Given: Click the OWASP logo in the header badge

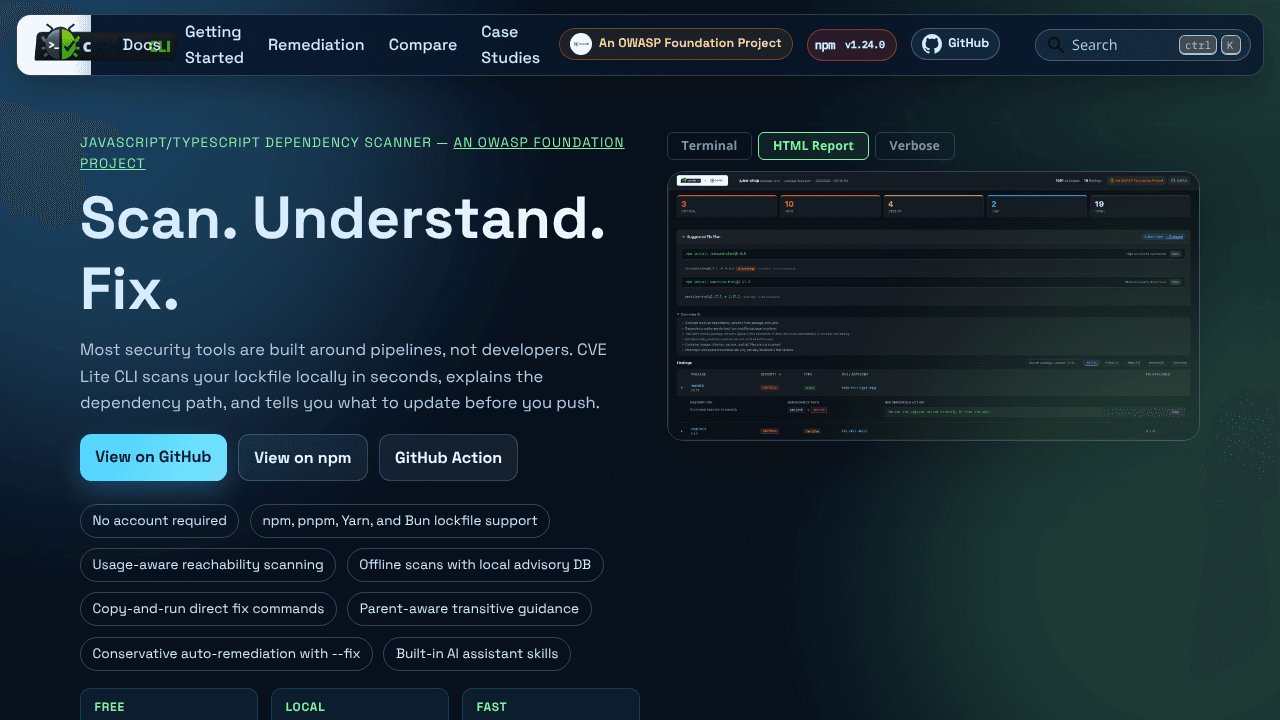Looking at the screenshot, I should (x=581, y=44).
